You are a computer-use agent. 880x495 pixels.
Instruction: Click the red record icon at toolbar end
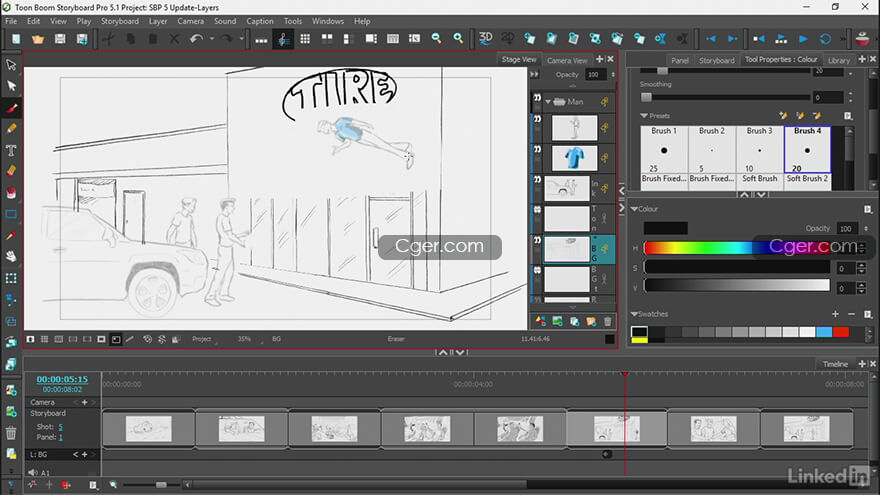(863, 39)
